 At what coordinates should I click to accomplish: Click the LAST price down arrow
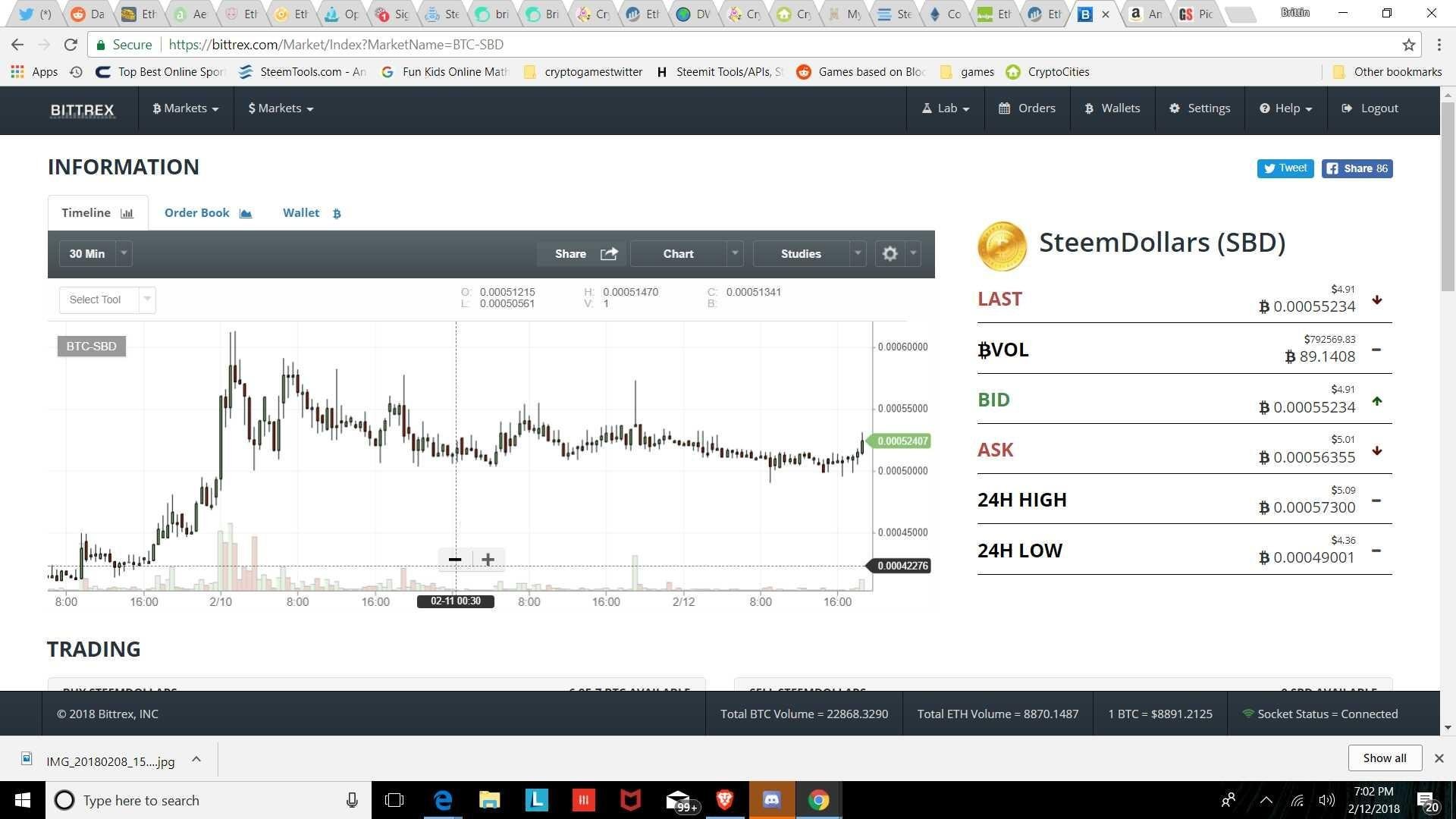tap(1377, 300)
